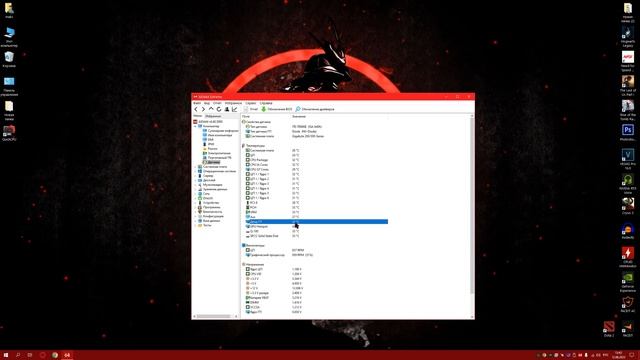
Task: Click the AIDA64 taskbar button
Action: tap(67, 355)
